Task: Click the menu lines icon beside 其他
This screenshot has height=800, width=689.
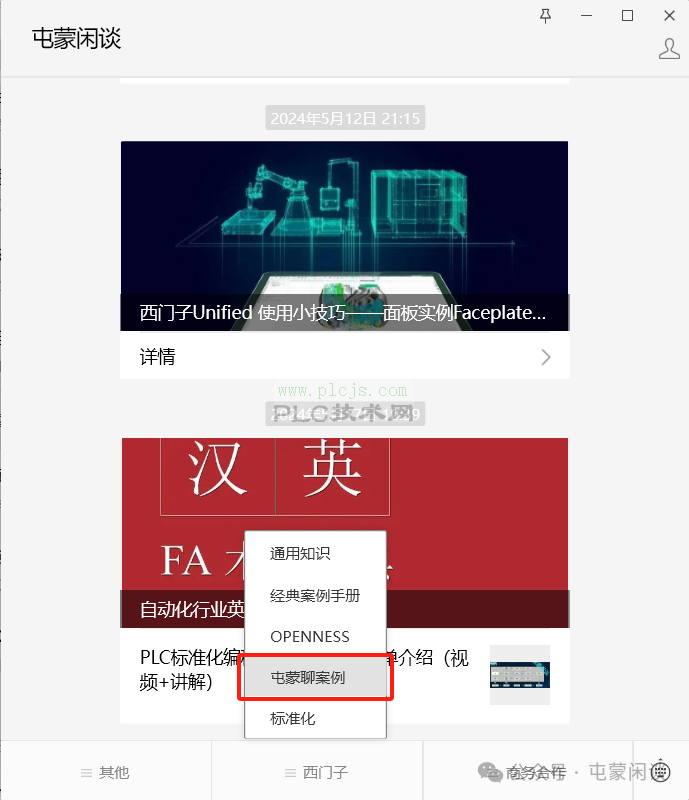Action: point(86,773)
